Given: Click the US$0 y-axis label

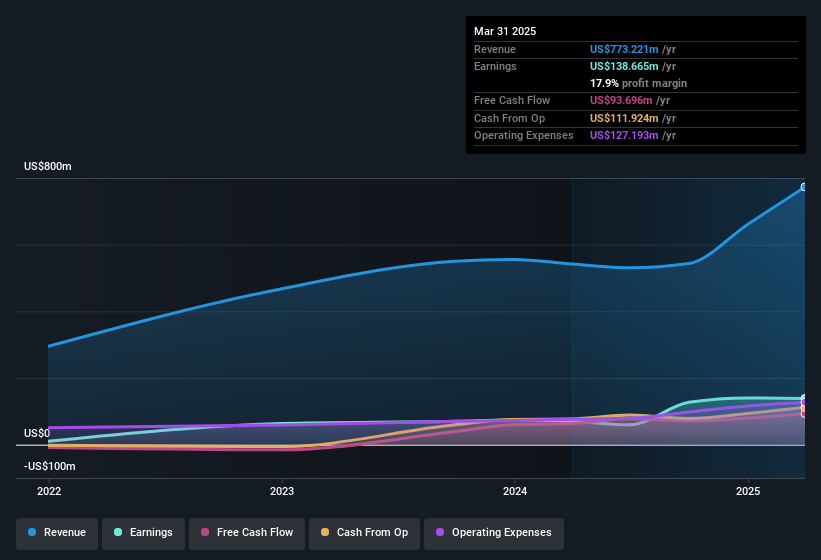Looking at the screenshot, I should (37, 433).
